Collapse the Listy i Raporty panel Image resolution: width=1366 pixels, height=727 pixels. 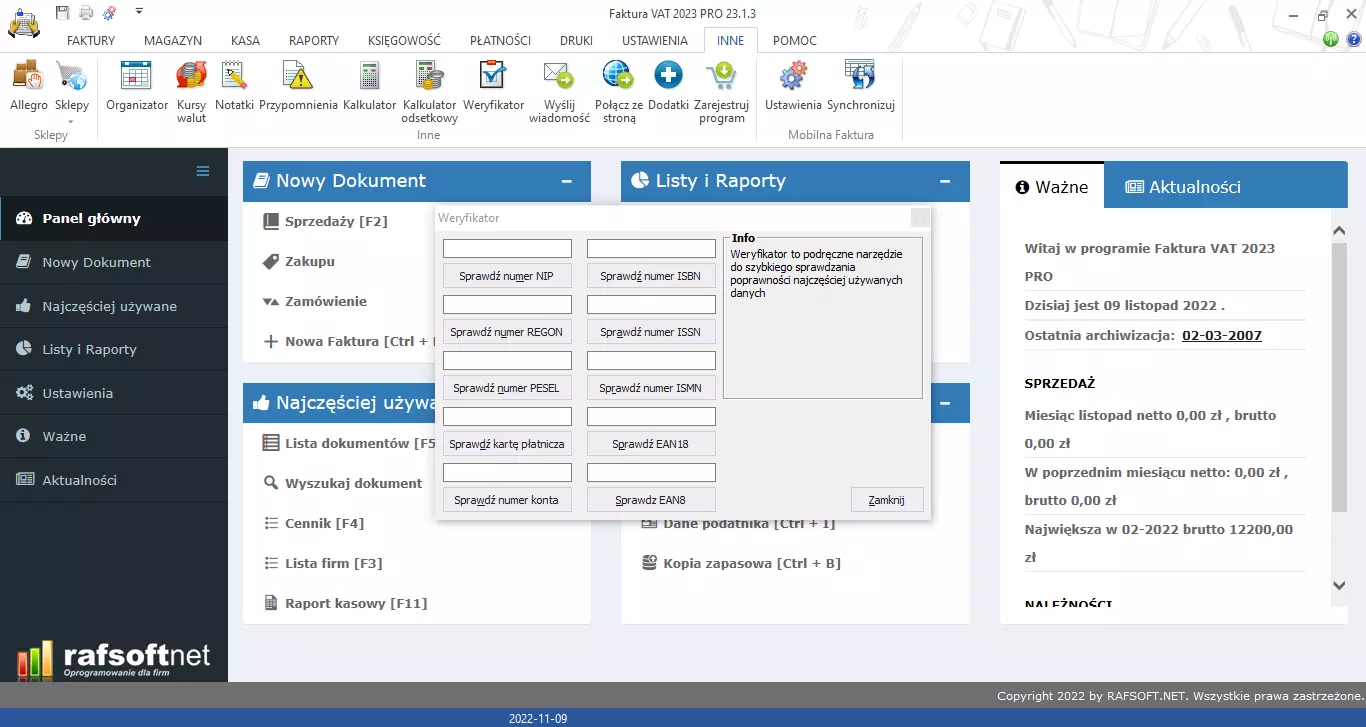[x=945, y=182]
